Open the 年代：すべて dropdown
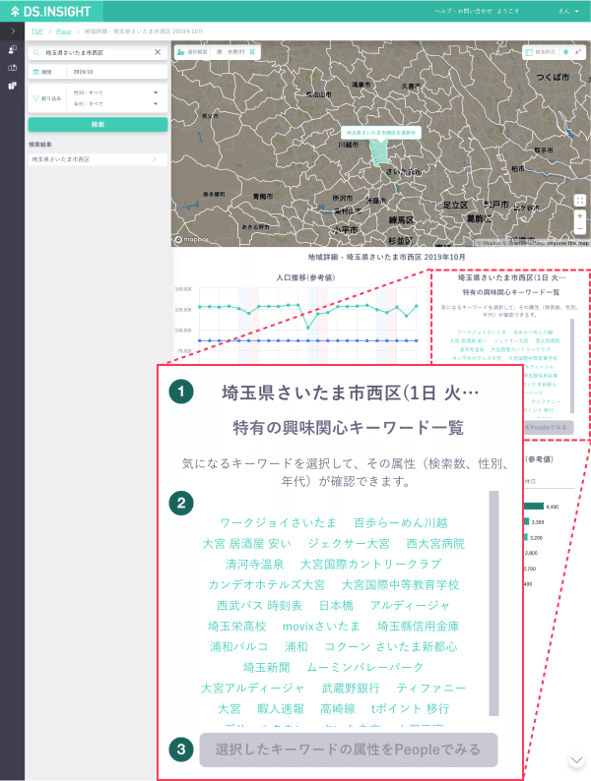 (116, 104)
